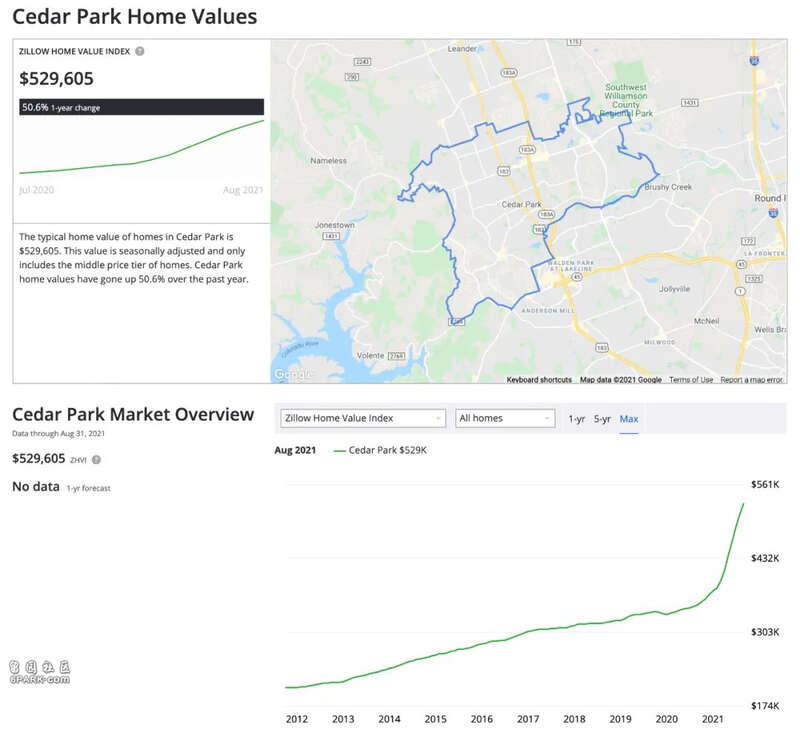
Task: Click the Jonestown map label
Action: click(334, 224)
